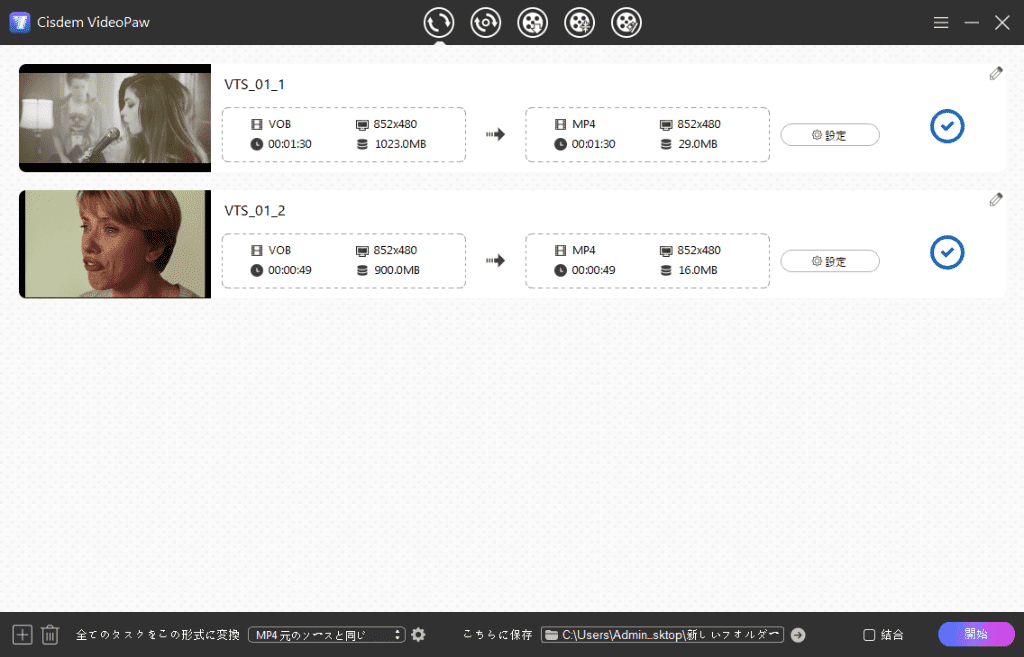
Task: Close the VideoPaw window
Action: pos(1002,23)
